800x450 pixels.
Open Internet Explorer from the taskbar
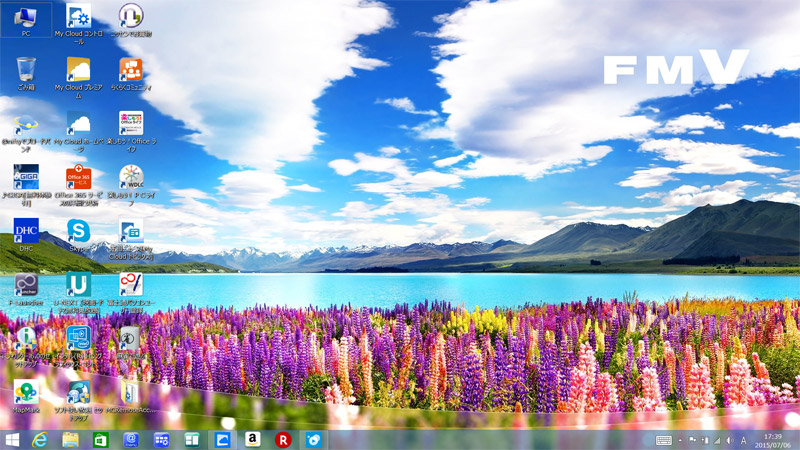pos(41,440)
